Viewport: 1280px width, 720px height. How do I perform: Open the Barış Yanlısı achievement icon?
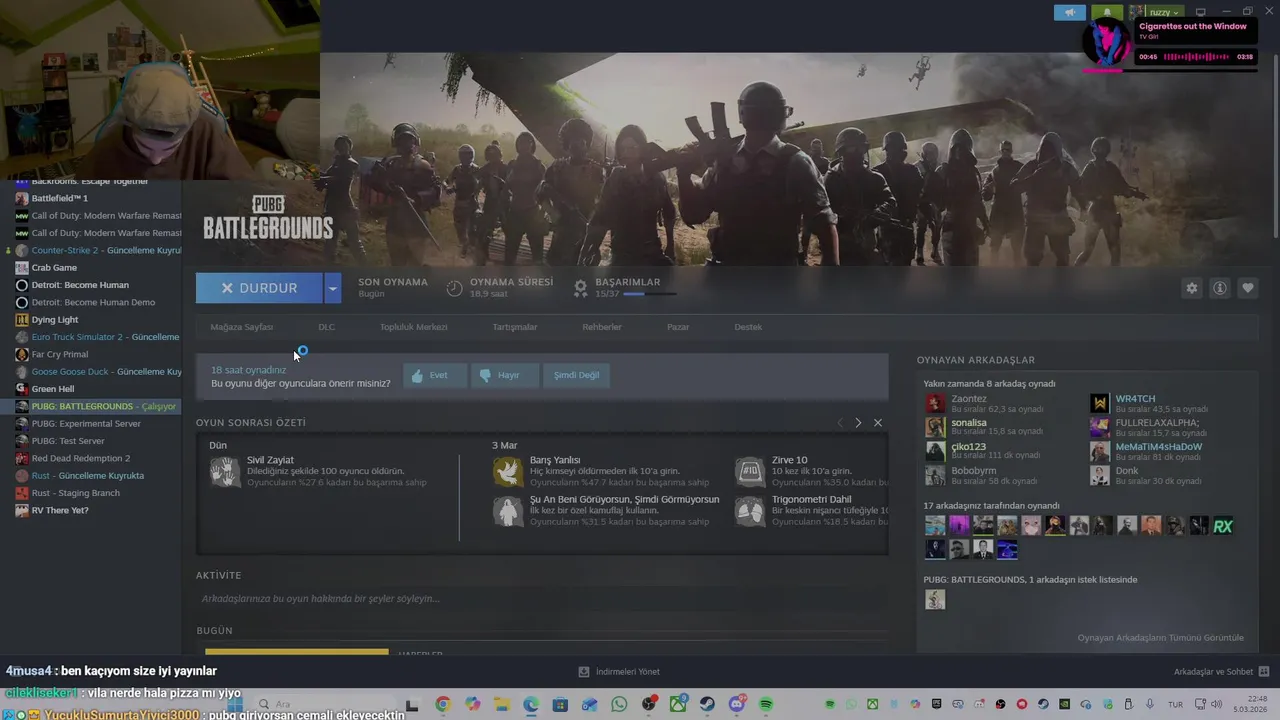508,472
